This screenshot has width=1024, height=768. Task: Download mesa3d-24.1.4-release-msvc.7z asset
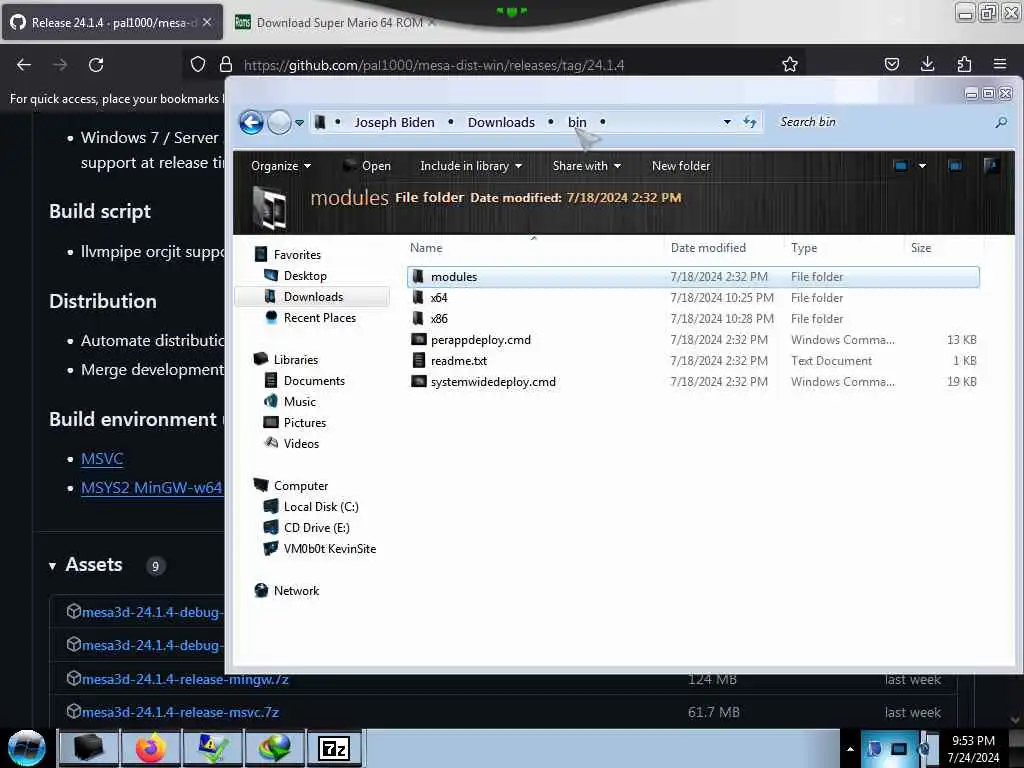click(180, 712)
